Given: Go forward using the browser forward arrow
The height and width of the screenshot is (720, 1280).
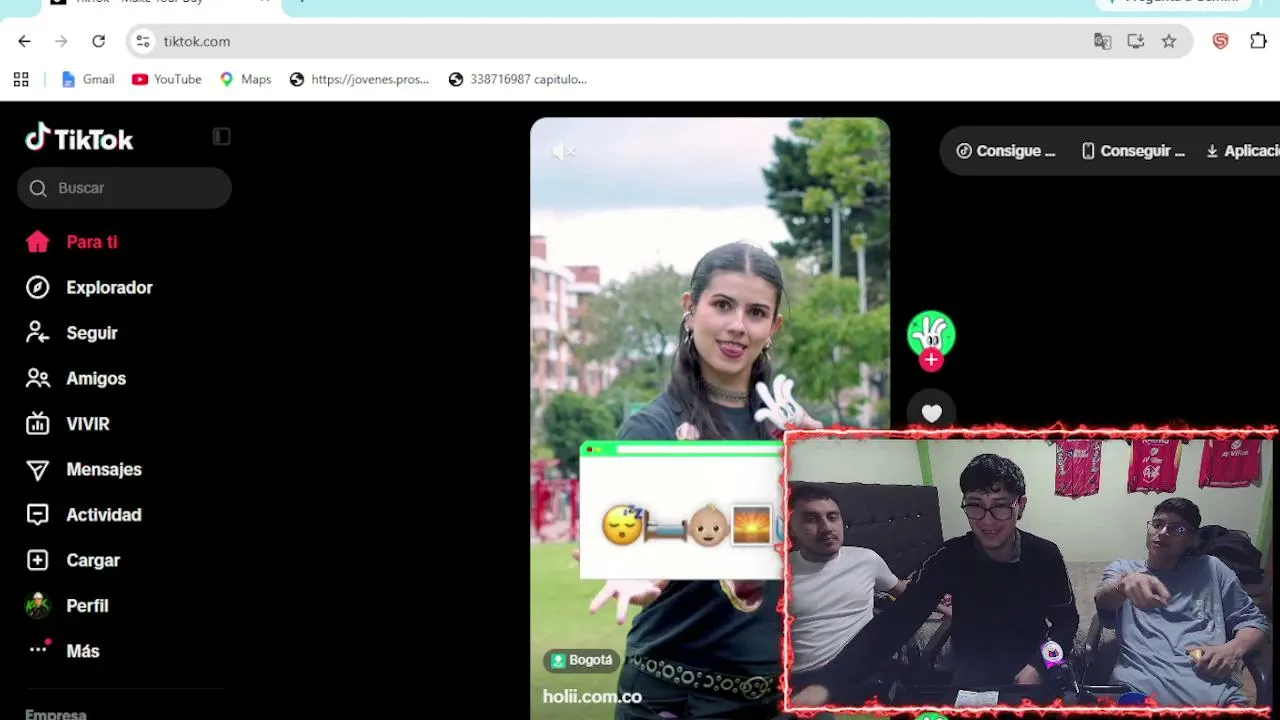Looking at the screenshot, I should (x=61, y=41).
